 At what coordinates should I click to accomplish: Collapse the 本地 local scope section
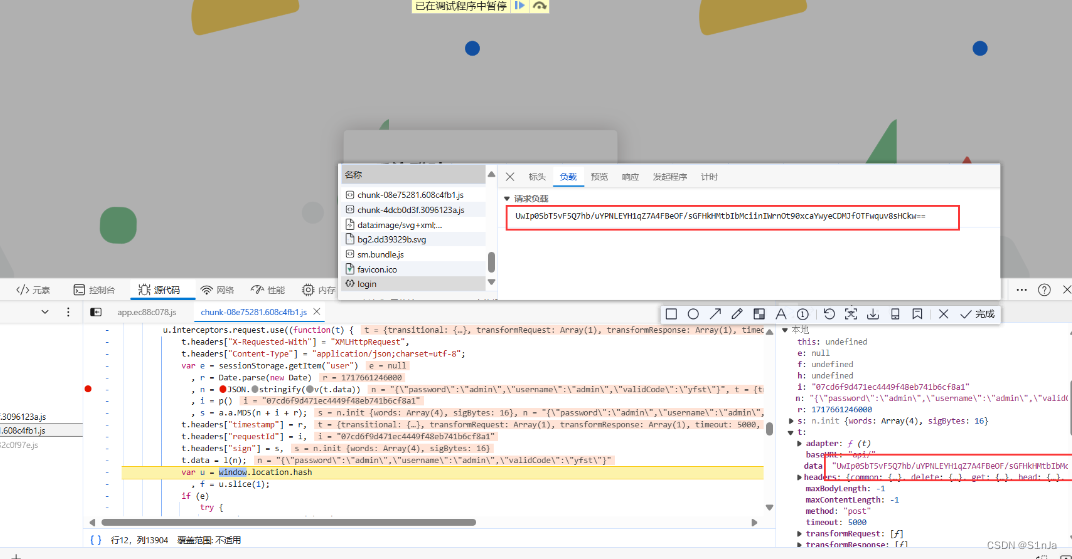coord(785,330)
